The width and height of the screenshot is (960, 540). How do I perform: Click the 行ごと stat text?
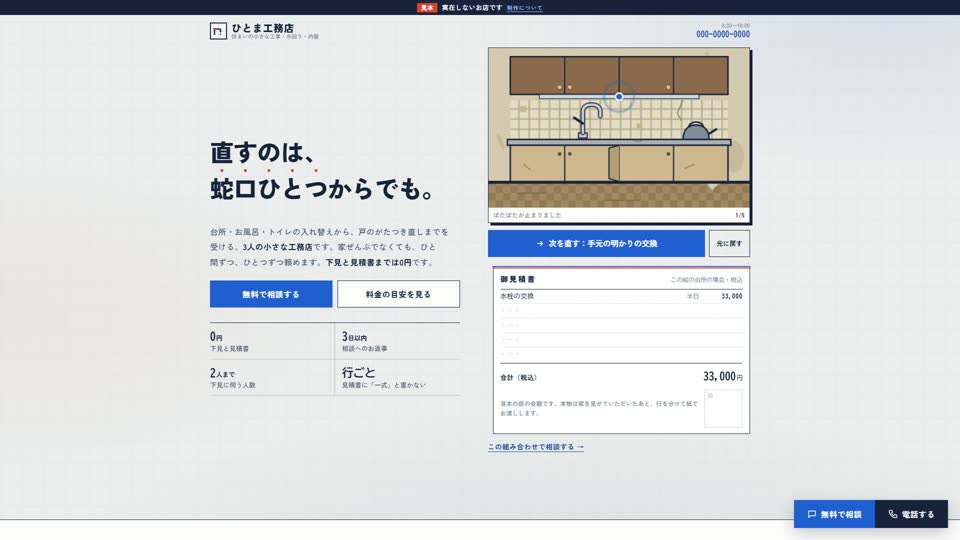click(359, 372)
